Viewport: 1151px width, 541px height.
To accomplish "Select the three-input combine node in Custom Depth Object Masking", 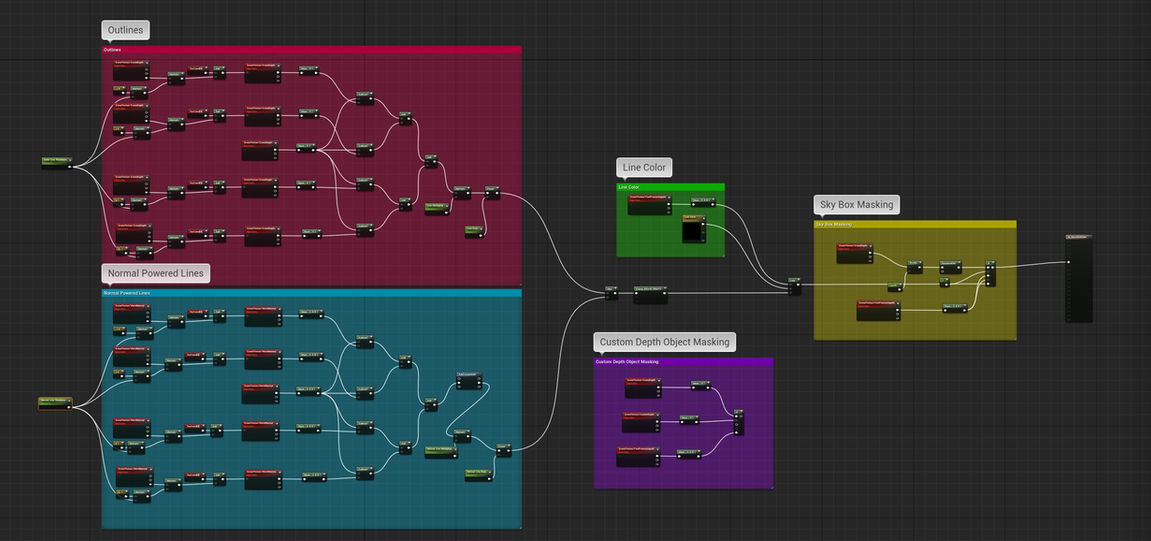I will [x=739, y=422].
